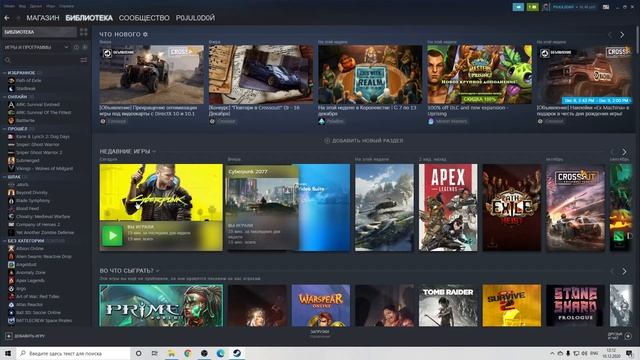Open the Tomb Raider cover
The height and width of the screenshot is (360, 640).
[x=448, y=305]
